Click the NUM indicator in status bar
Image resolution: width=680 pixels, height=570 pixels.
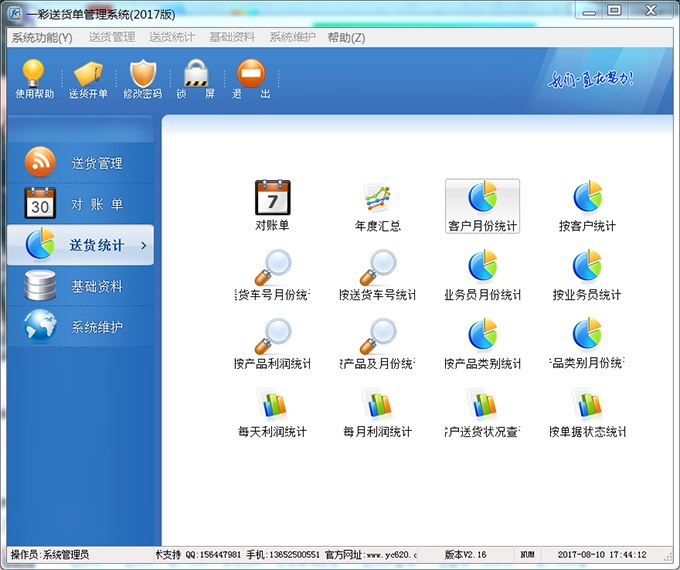(x=527, y=554)
